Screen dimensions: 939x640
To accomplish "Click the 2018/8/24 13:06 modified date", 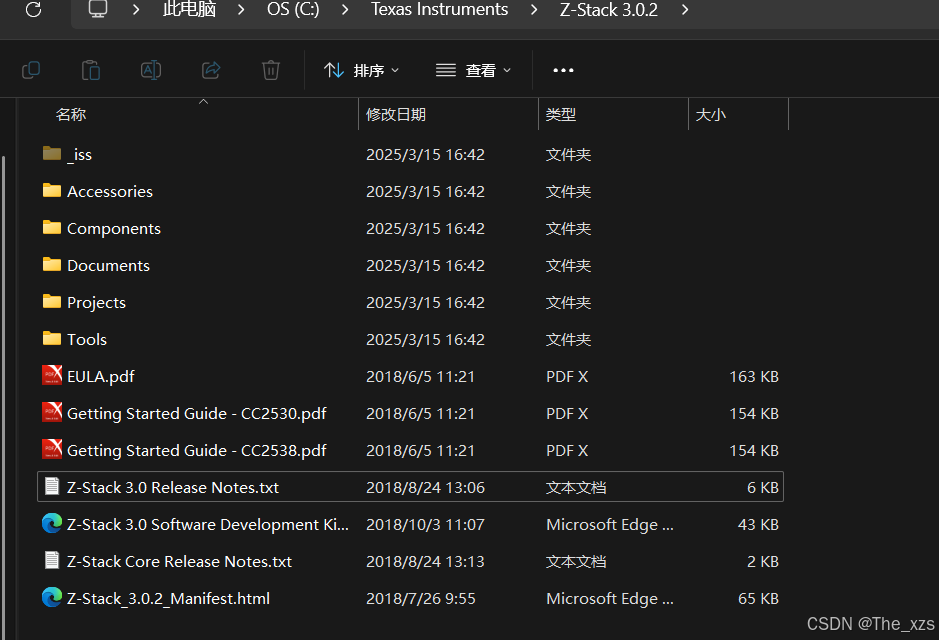I will 425,488.
